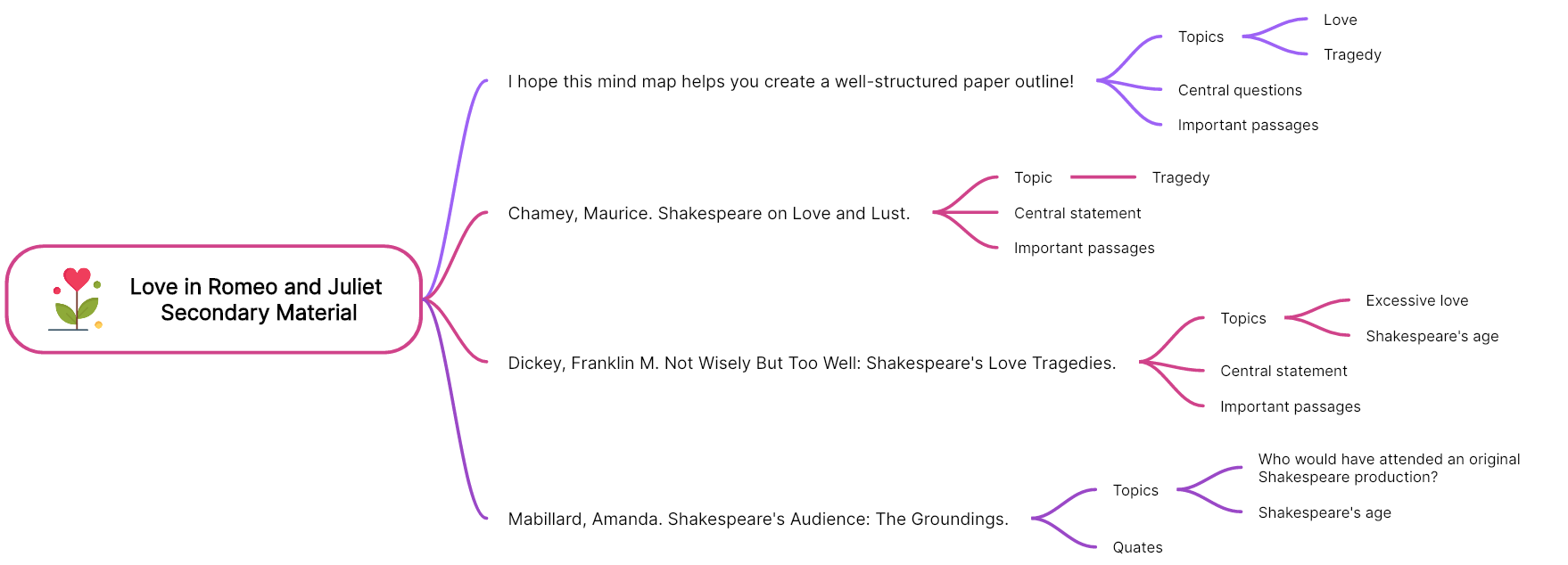Select the Excessive love node
Screen dimensions: 1568x565
(x=1416, y=300)
